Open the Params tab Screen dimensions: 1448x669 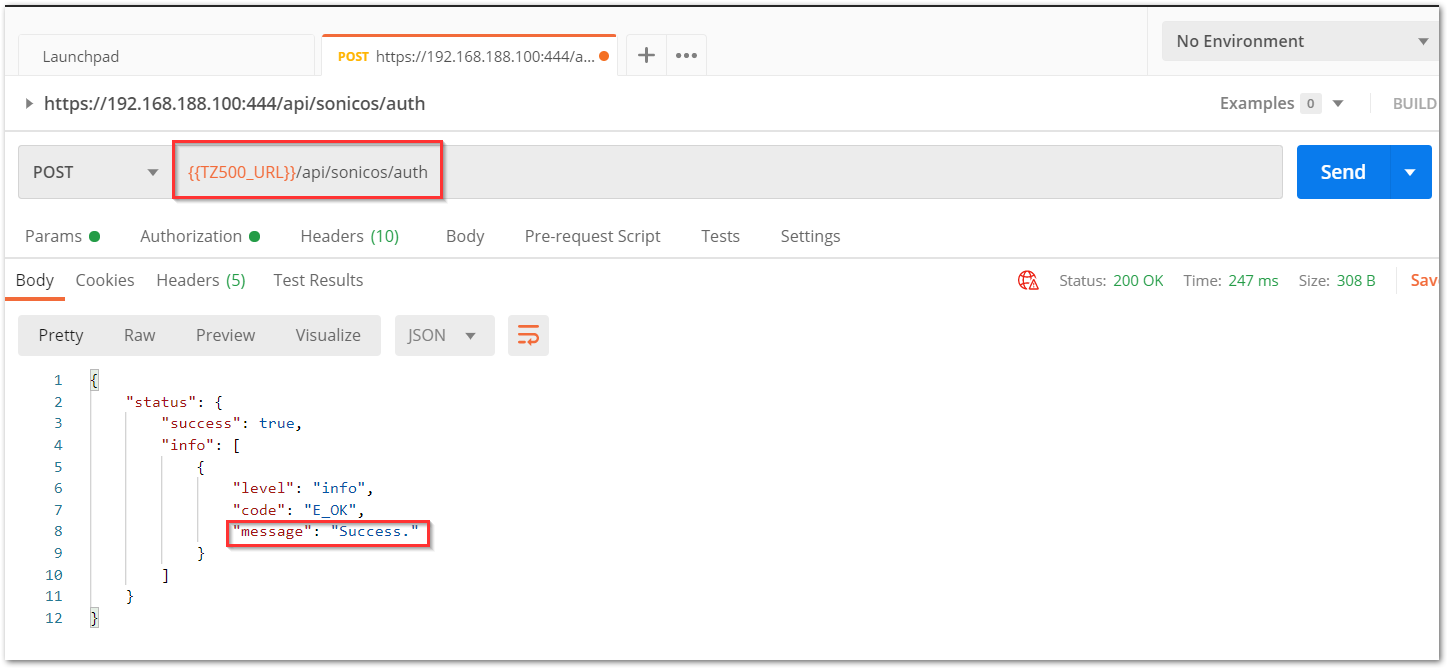point(62,236)
